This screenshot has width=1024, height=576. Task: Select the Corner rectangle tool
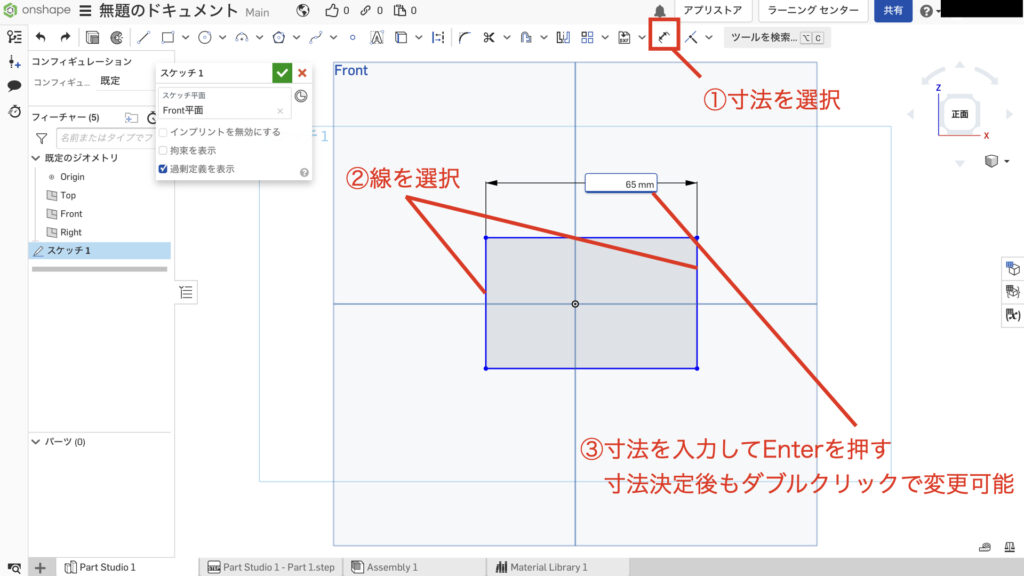(x=168, y=37)
